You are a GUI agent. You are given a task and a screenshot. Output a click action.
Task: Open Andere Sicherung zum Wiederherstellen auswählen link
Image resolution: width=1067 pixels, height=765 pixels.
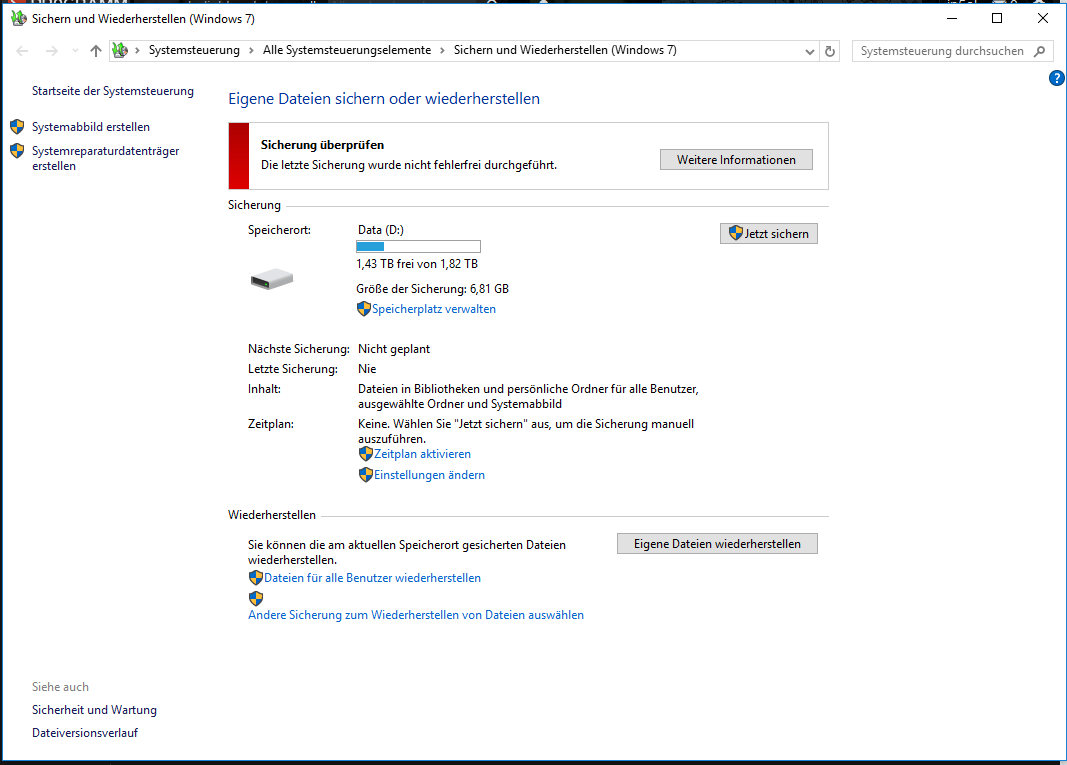(x=416, y=615)
